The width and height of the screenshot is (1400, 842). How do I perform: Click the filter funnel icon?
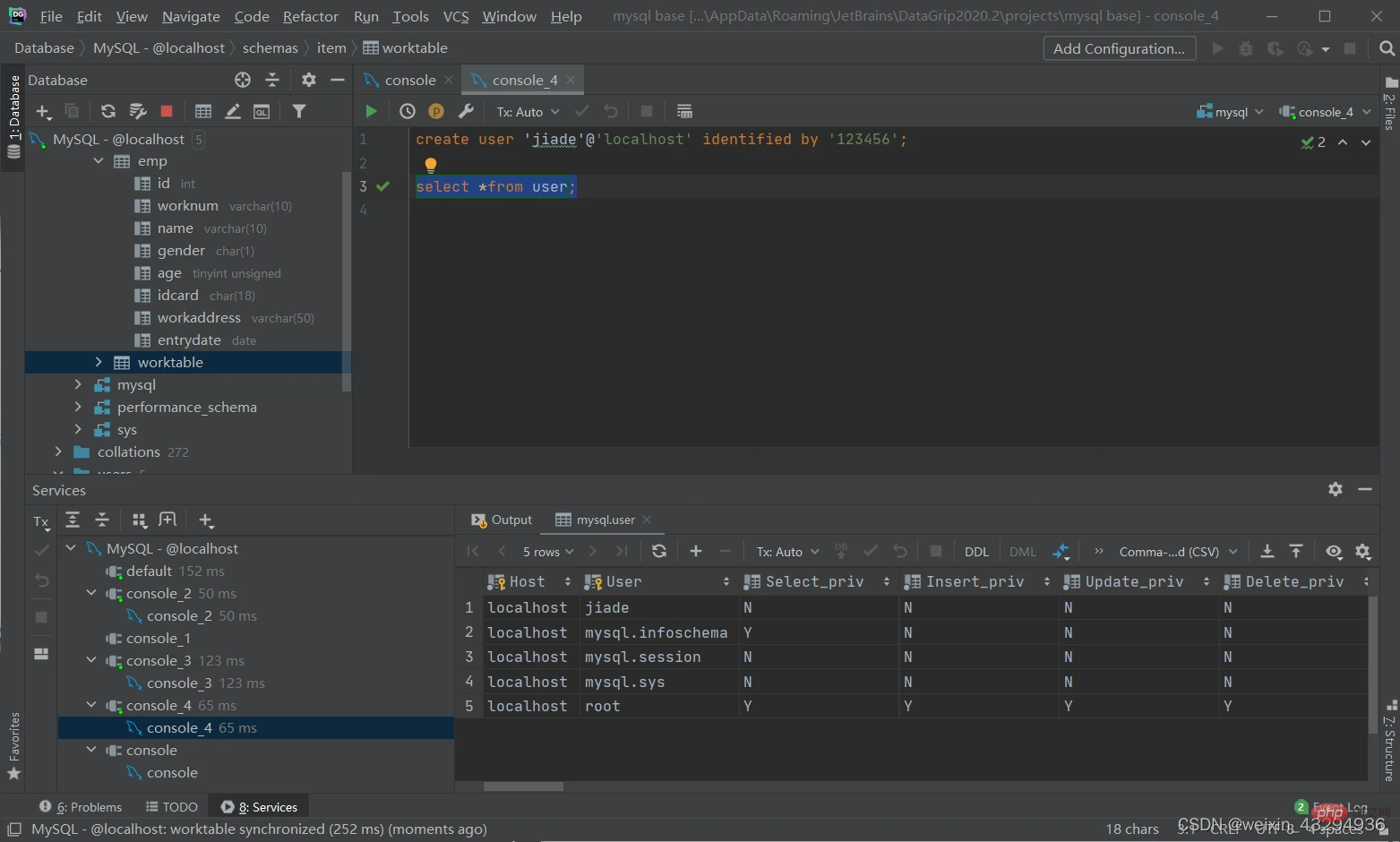click(x=299, y=111)
